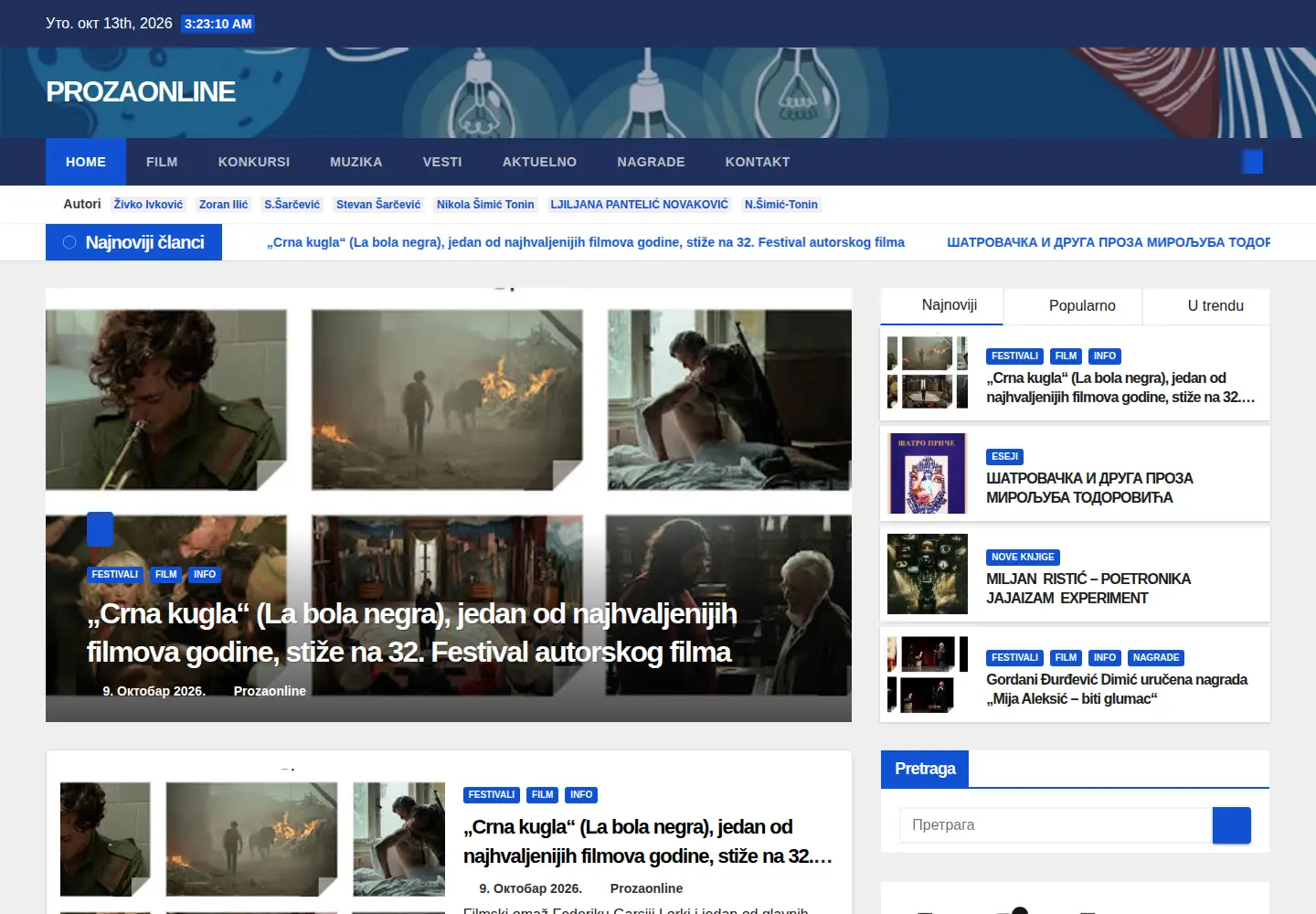This screenshot has height=914, width=1316.
Task: Click the Претрага search input field
Action: [x=1056, y=825]
